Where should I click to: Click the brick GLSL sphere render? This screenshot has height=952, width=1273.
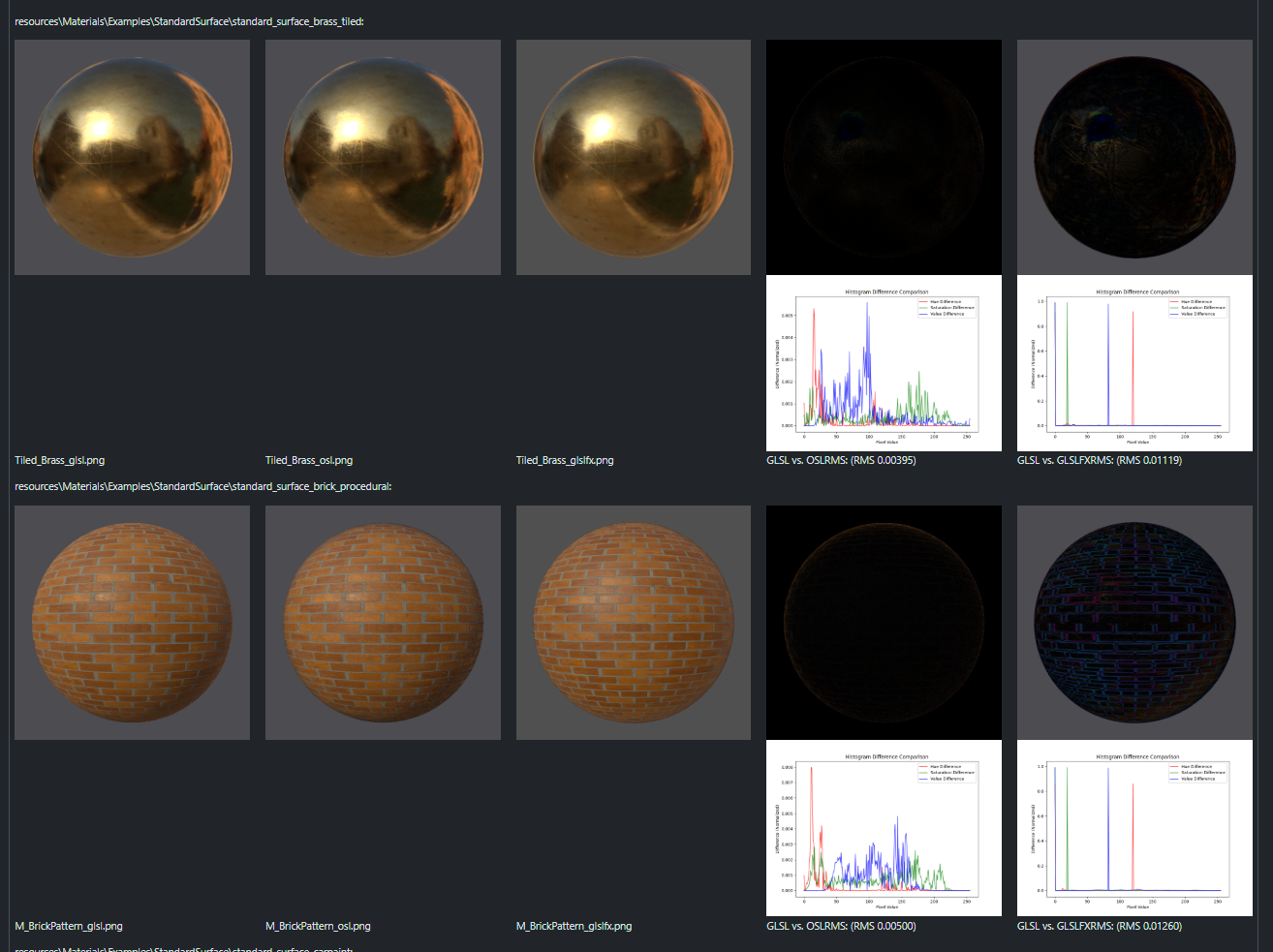coord(132,622)
